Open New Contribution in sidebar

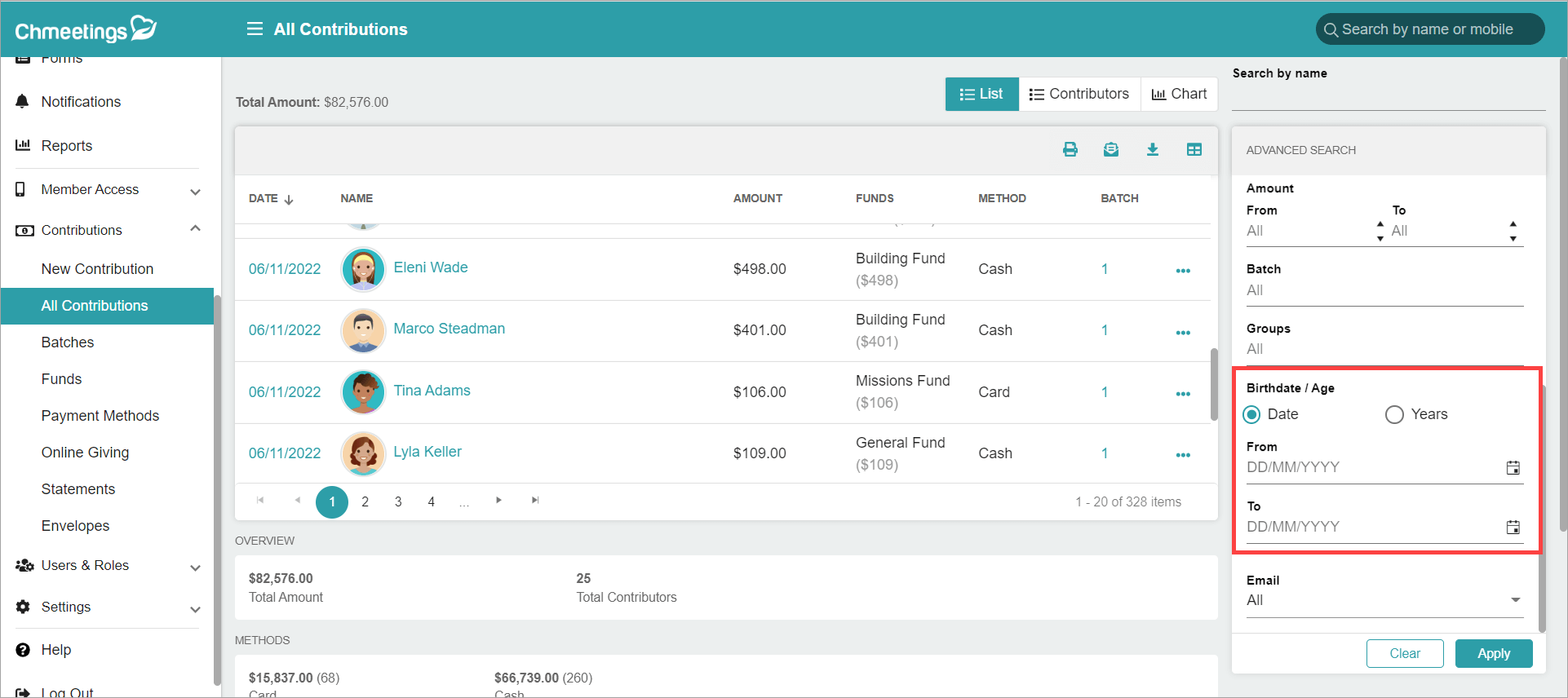click(97, 269)
